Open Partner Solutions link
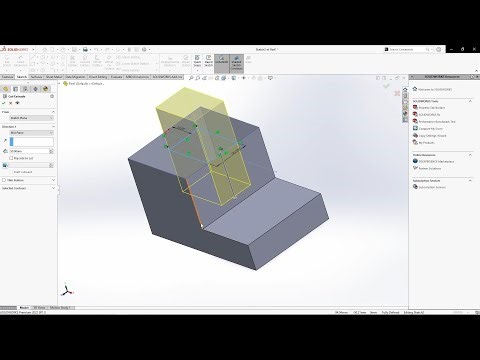480x360 pixels. (x=430, y=168)
